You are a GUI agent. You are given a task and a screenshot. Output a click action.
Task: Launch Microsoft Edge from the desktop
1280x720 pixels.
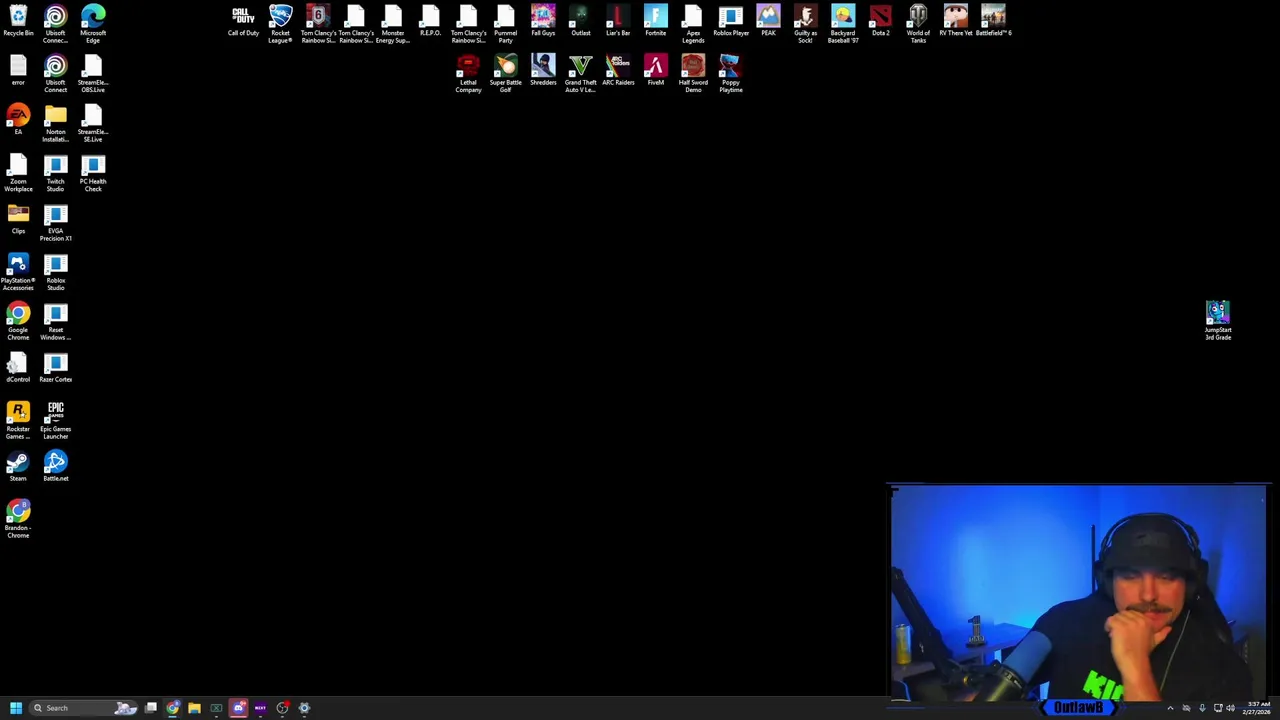pyautogui.click(x=93, y=24)
